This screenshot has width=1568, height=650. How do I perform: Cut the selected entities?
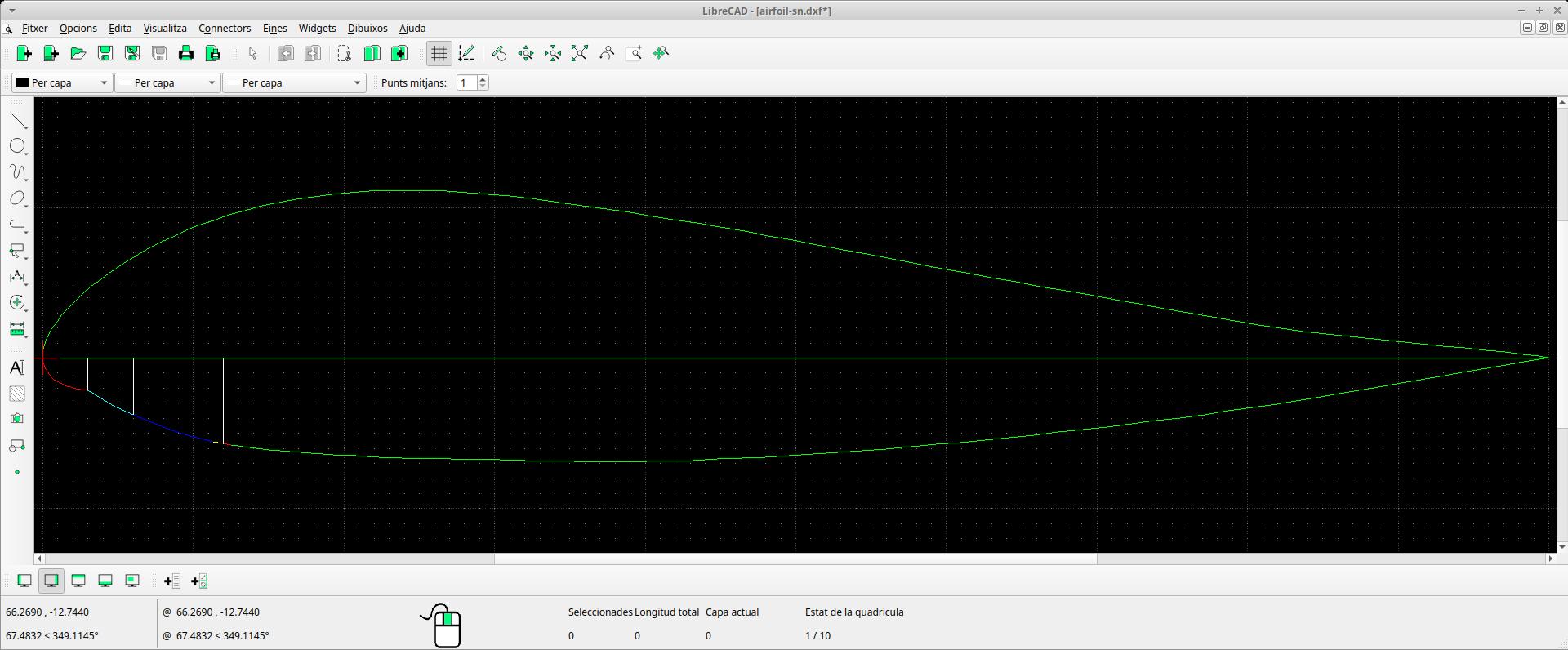point(345,53)
